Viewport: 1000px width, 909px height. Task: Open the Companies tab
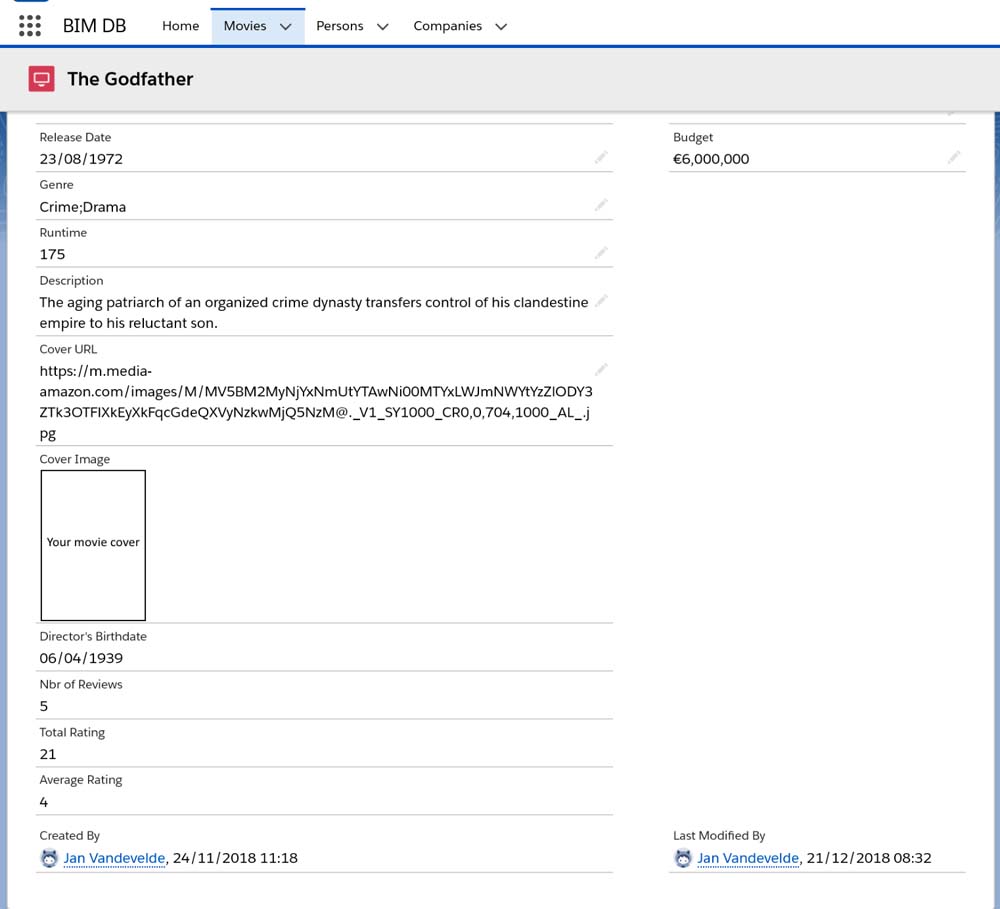pyautogui.click(x=447, y=26)
